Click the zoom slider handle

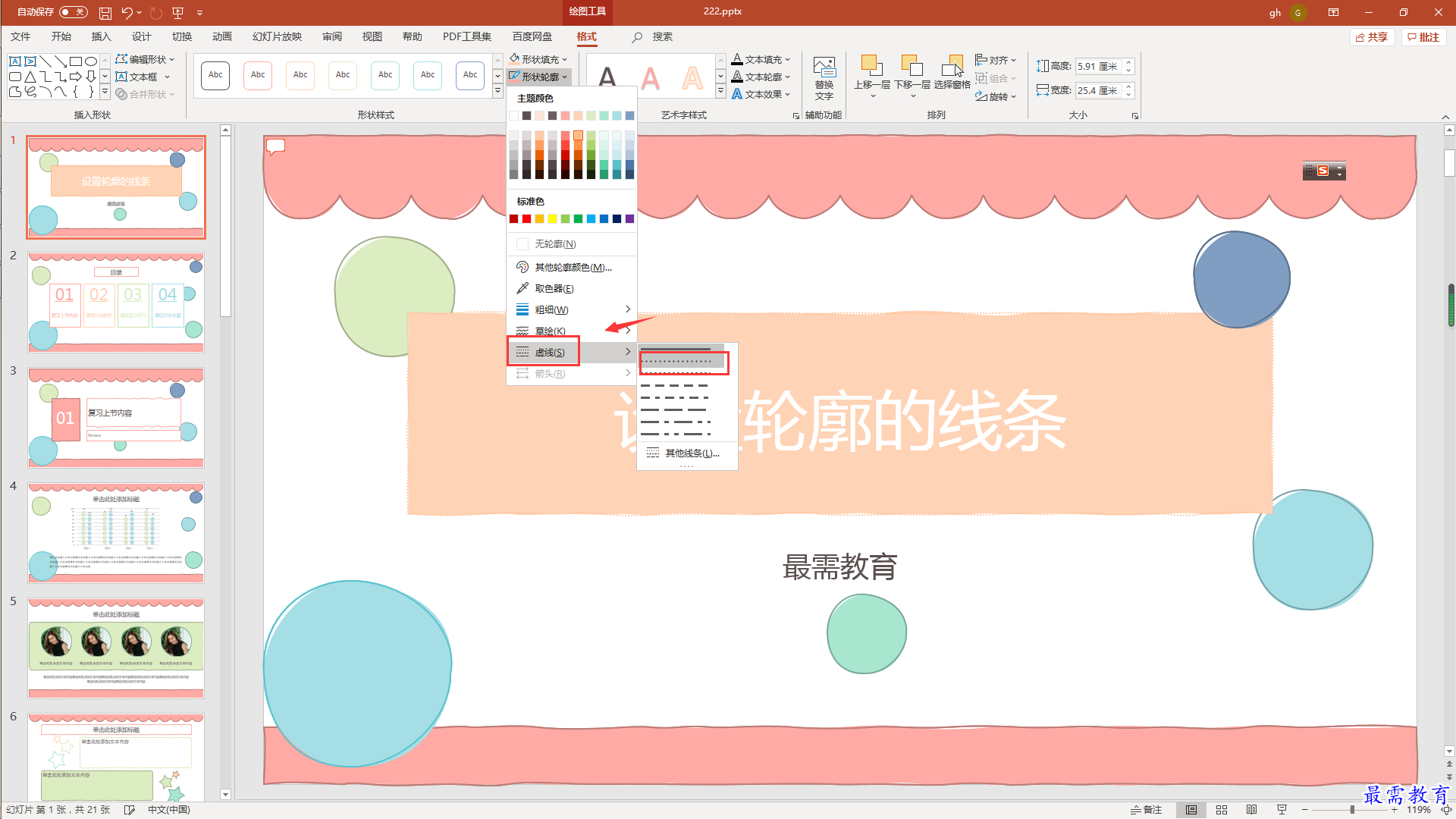[x=1352, y=810]
